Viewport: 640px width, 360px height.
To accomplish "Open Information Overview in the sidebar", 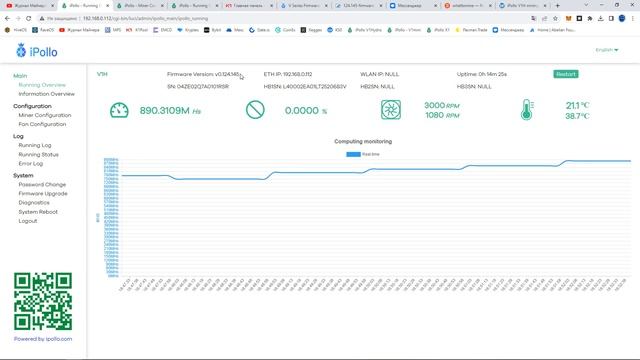I will 47,94.
